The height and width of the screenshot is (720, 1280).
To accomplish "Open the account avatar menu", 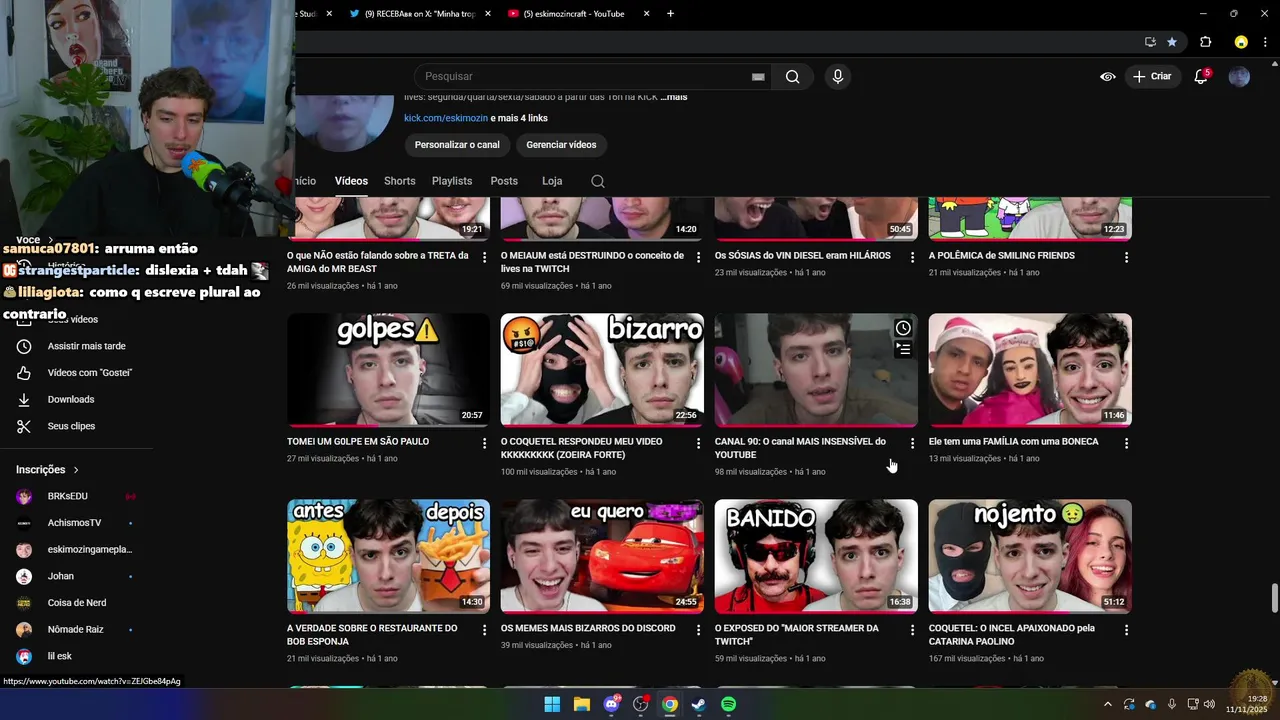I will click(x=1239, y=76).
